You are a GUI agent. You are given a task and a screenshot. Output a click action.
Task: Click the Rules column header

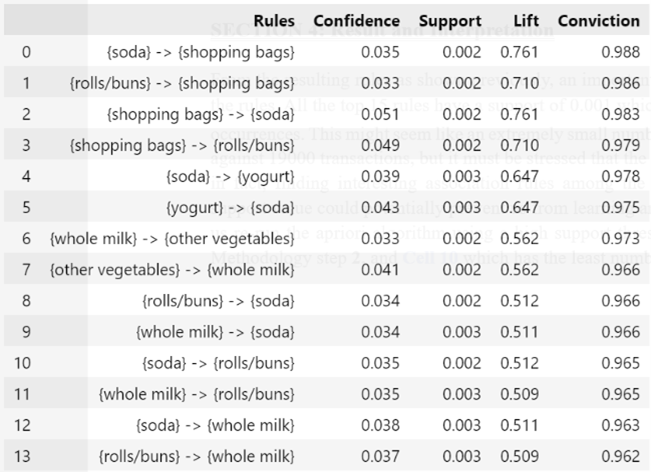pyautogui.click(x=274, y=21)
